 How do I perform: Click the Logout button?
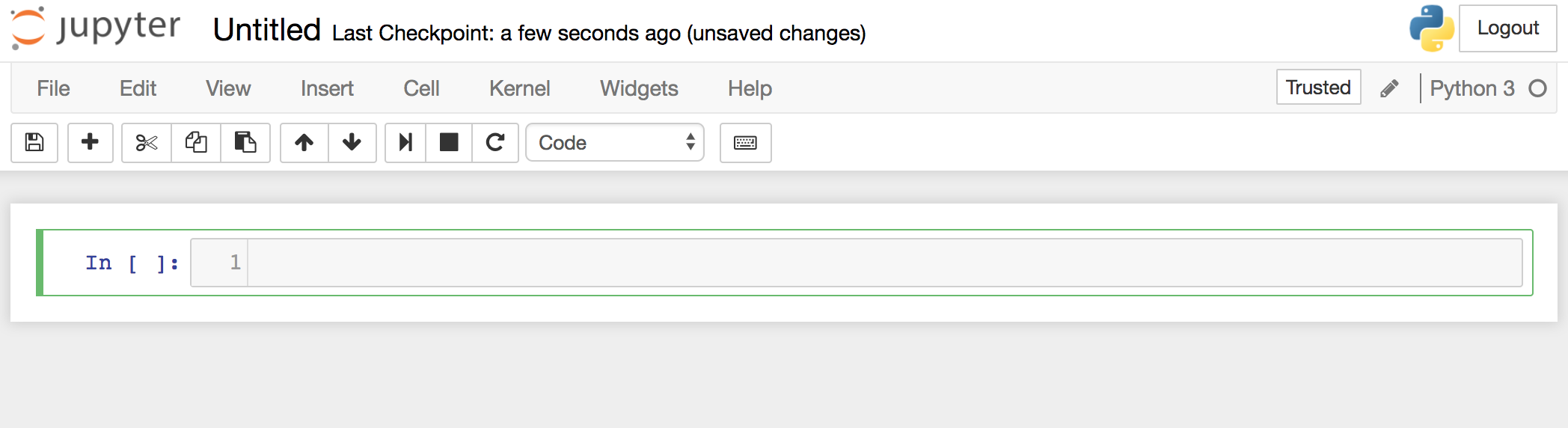pos(1507,28)
